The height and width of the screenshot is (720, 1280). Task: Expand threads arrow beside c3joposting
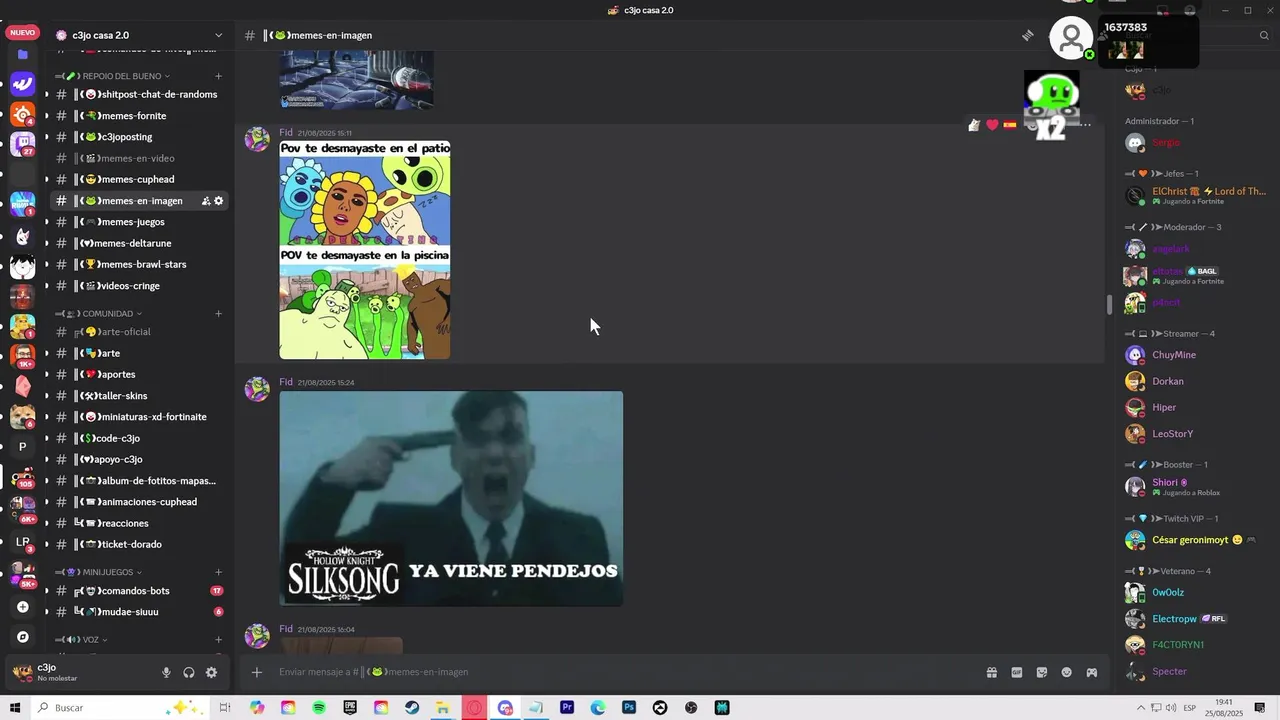click(x=46, y=137)
